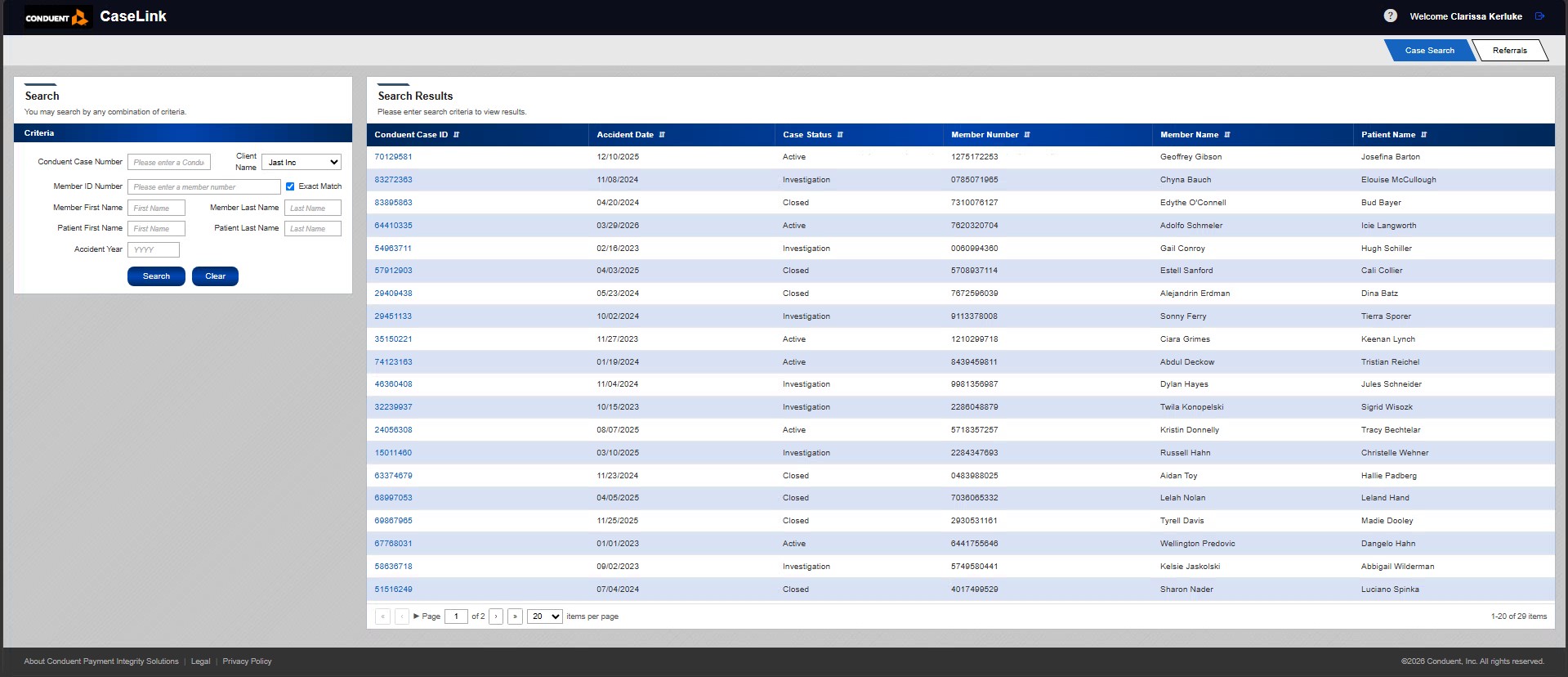Sort by Patient Name column icon

point(1424,135)
